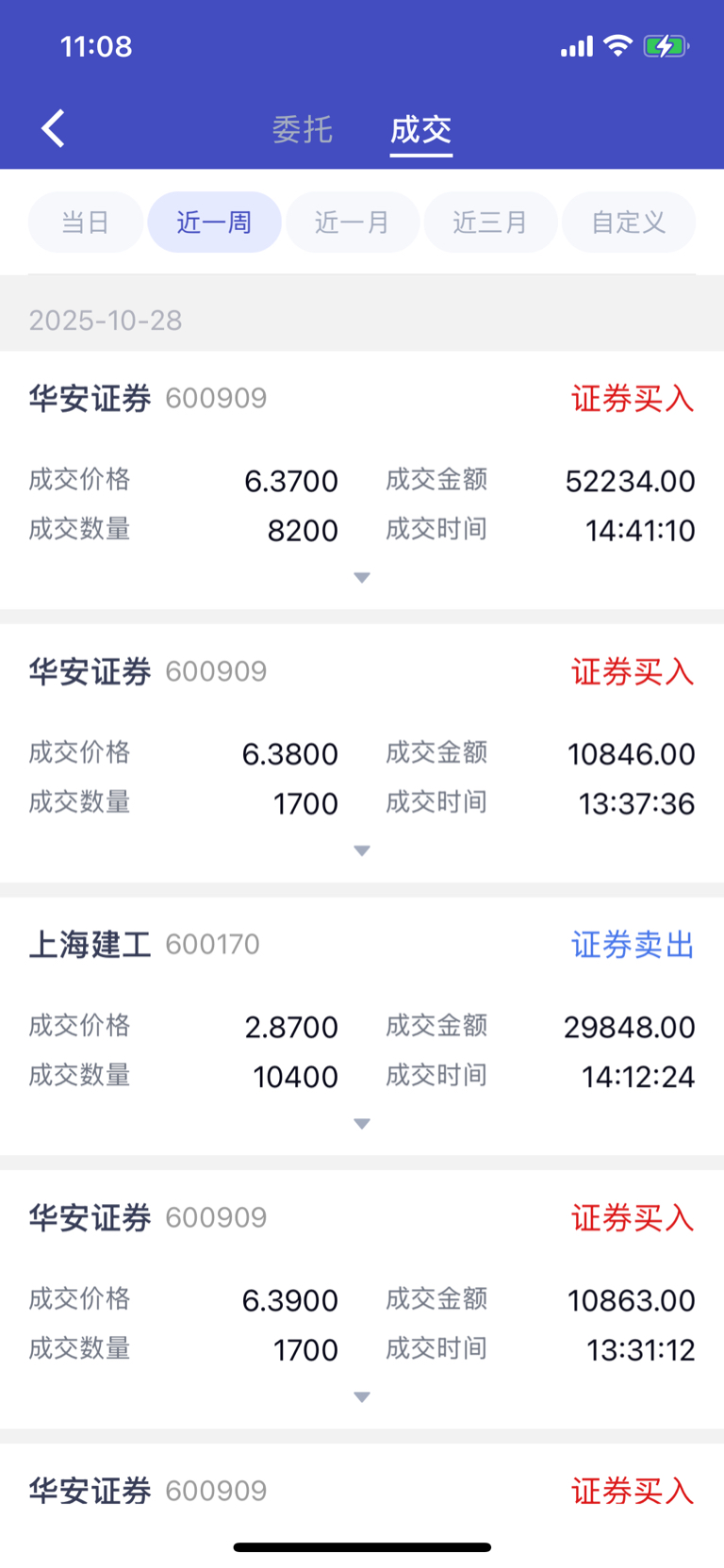Expand the 上海建工 sell trade details
Viewport: 724px width, 1568px height.
[362, 1124]
